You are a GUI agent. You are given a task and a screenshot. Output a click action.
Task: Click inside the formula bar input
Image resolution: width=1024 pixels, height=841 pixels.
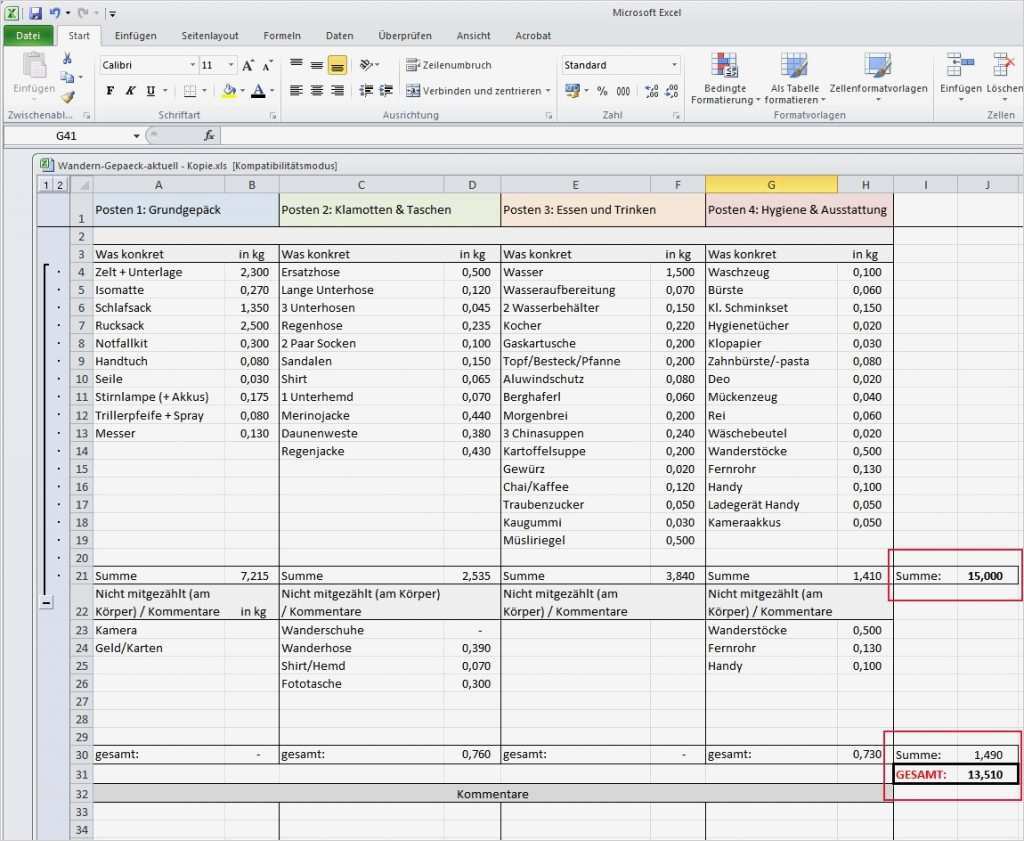point(621,135)
